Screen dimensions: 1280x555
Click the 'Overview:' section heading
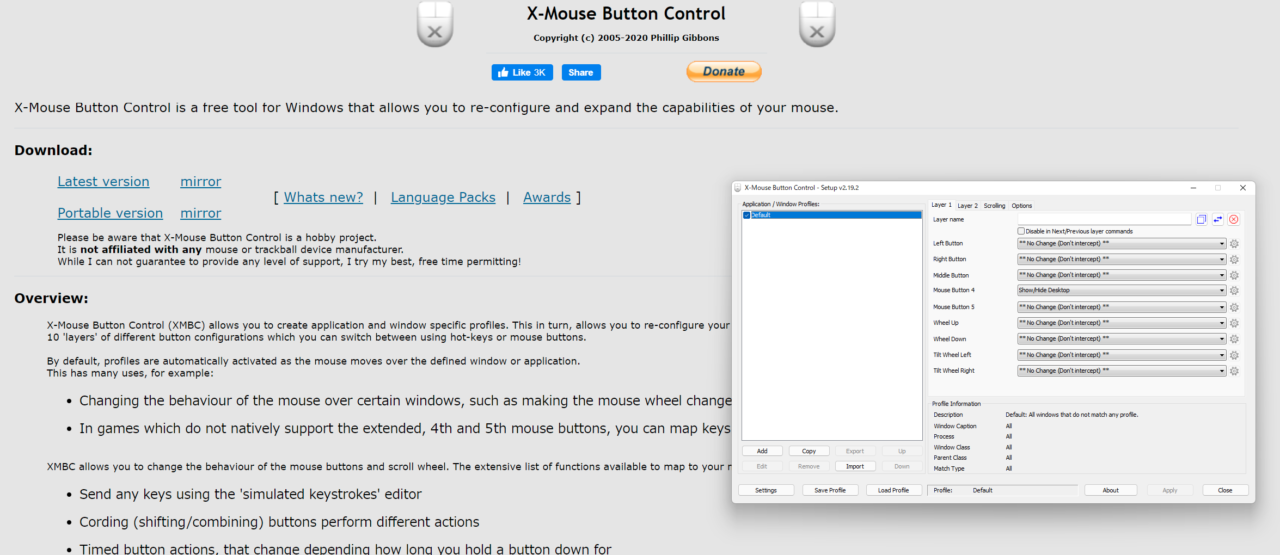pyautogui.click(x=51, y=298)
